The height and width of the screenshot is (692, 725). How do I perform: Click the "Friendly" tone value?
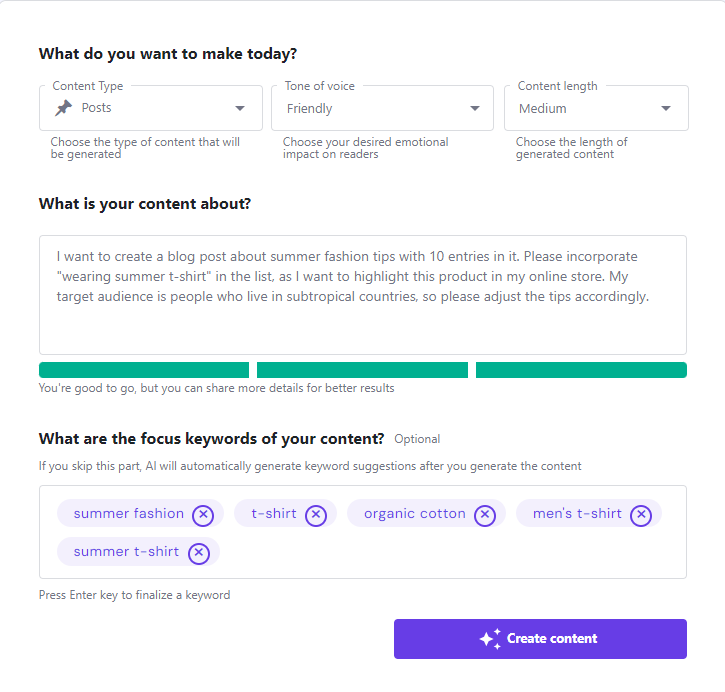point(310,109)
